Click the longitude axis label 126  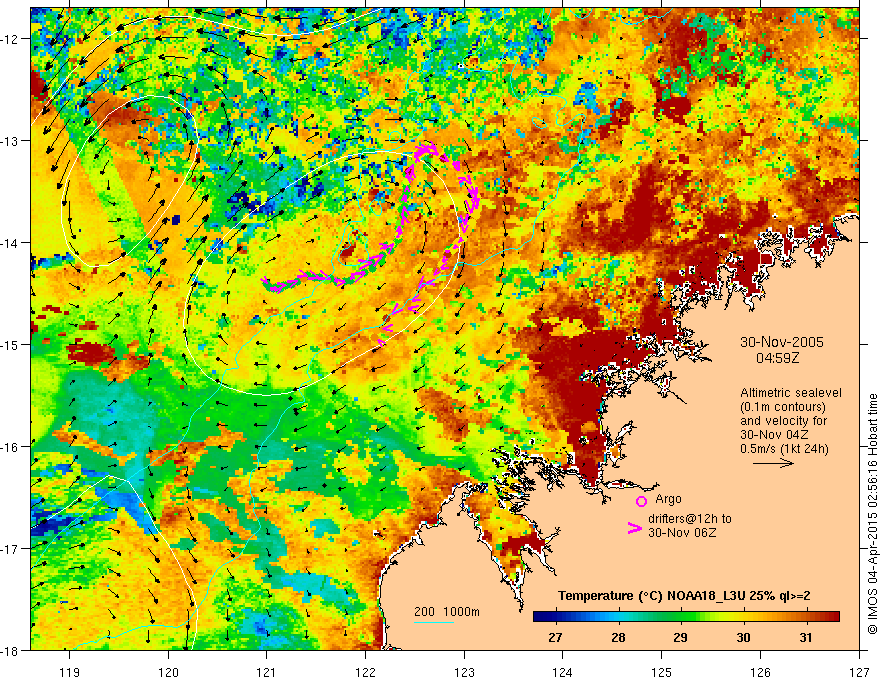point(760,672)
